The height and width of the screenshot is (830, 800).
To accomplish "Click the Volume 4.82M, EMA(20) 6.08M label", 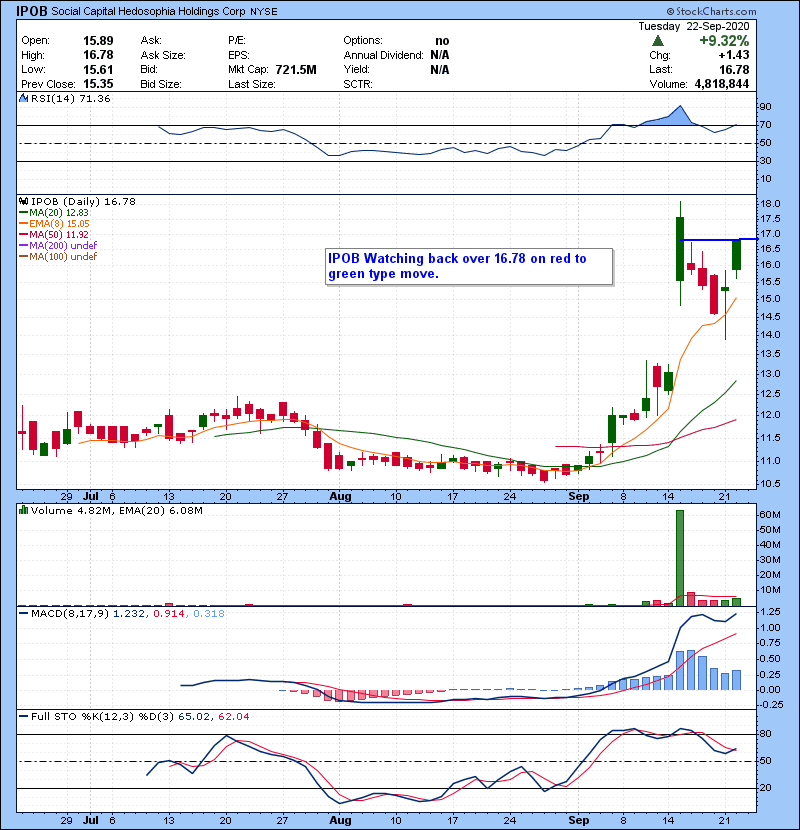I will [116, 510].
